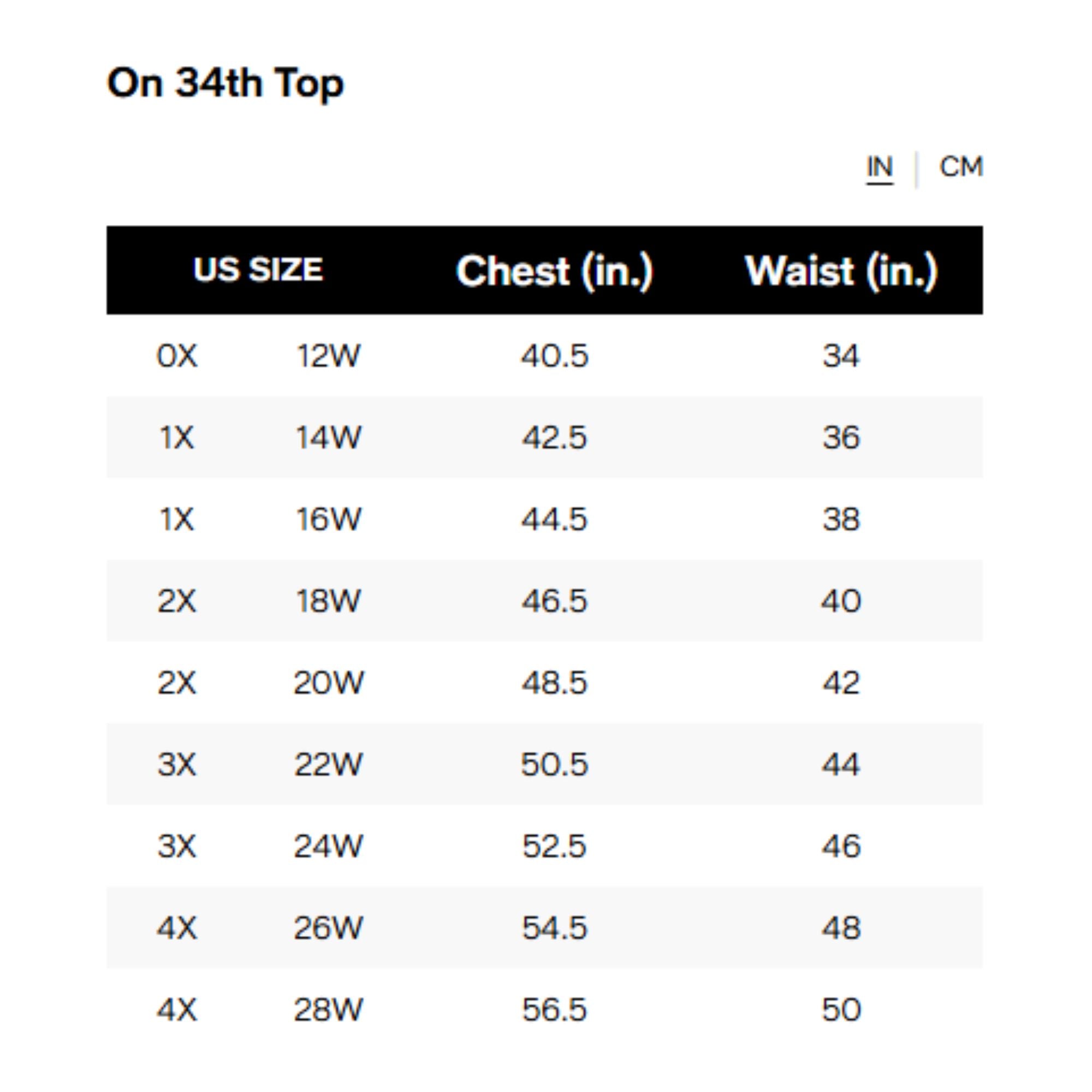
Task: Select the 12W size cell
Action: click(x=328, y=356)
